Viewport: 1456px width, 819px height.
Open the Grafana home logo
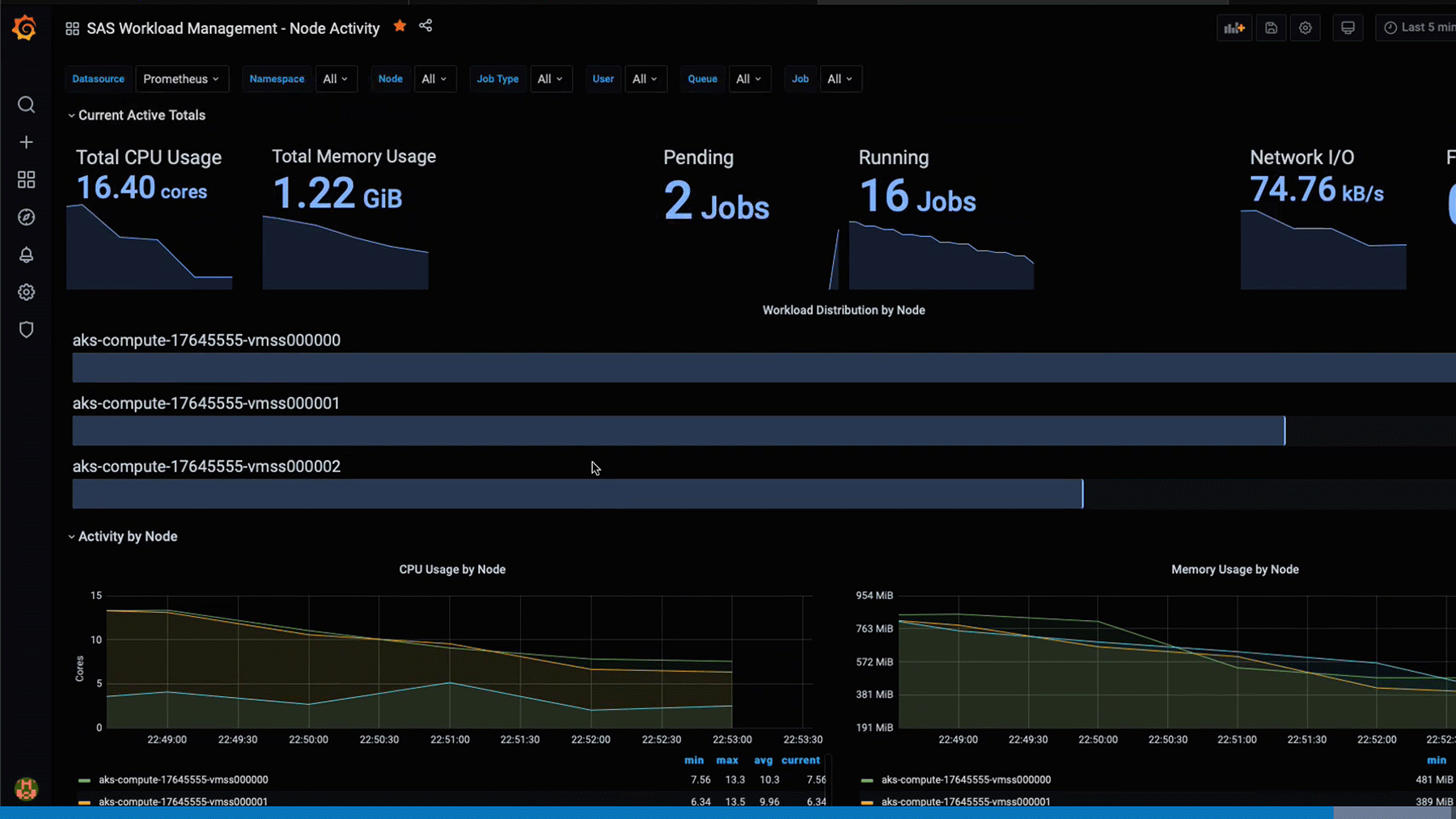point(25,27)
